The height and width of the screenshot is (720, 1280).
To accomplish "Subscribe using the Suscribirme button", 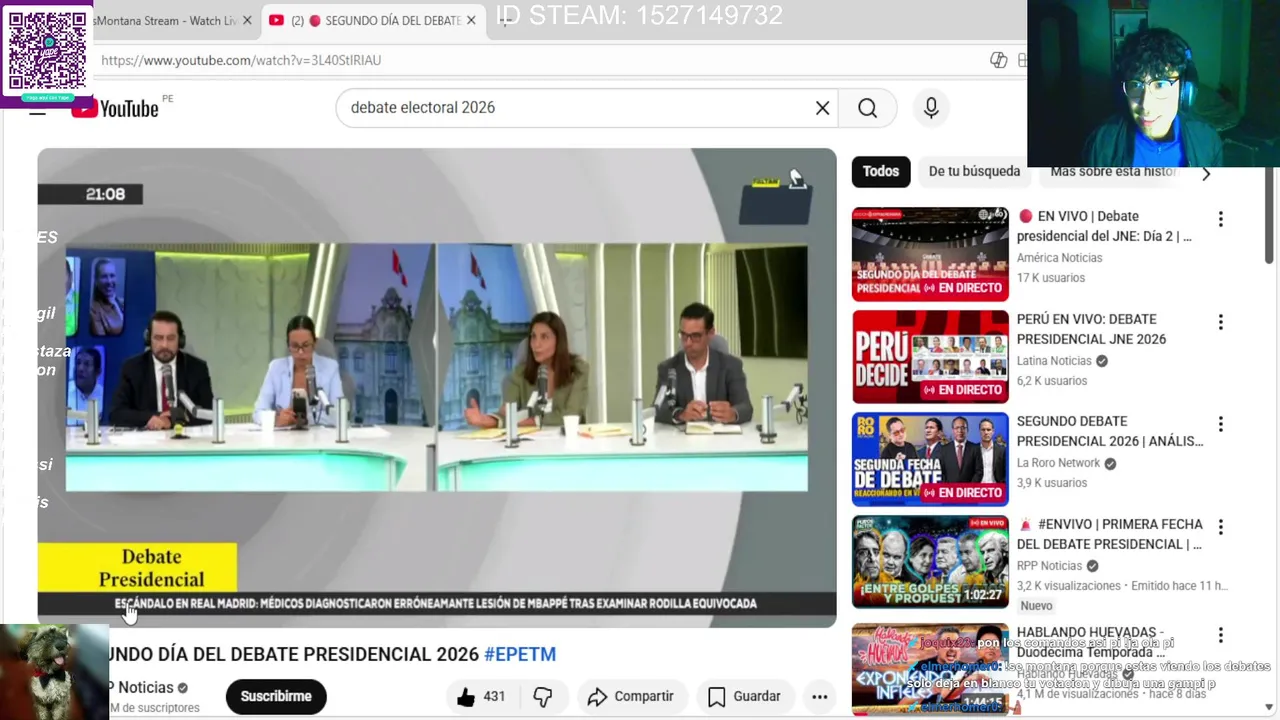I will (276, 697).
